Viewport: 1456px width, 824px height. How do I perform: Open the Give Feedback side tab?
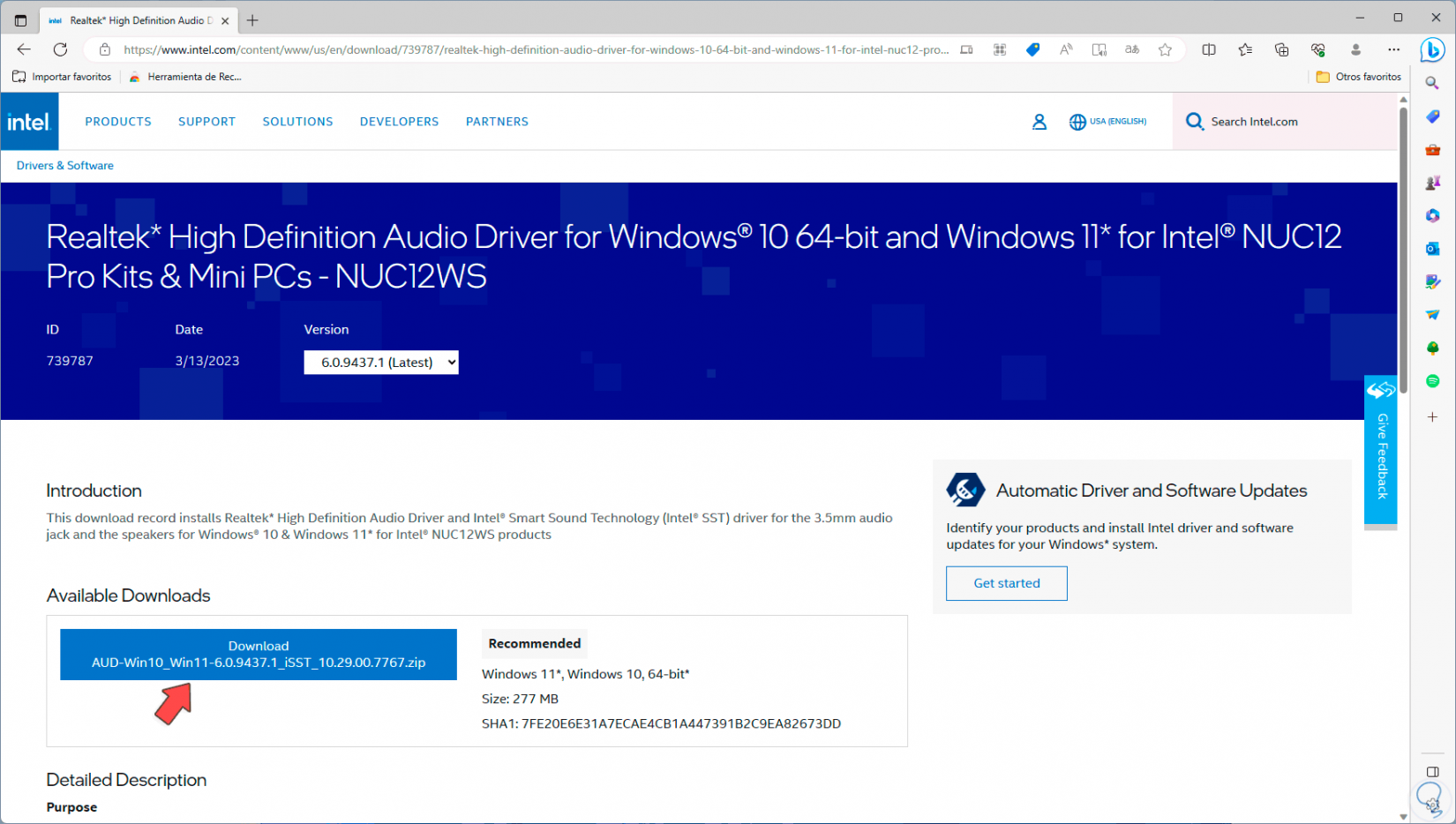click(1381, 450)
